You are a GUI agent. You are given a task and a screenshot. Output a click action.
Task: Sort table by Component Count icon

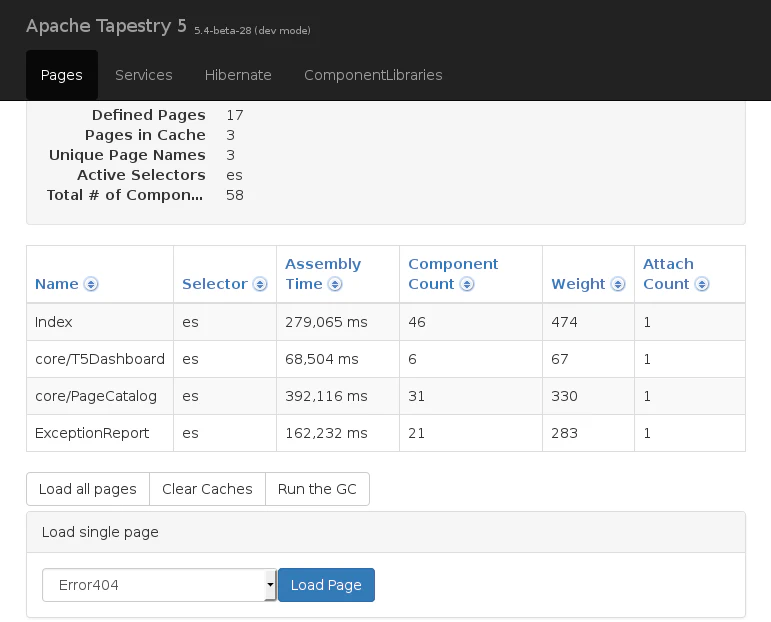(466, 284)
